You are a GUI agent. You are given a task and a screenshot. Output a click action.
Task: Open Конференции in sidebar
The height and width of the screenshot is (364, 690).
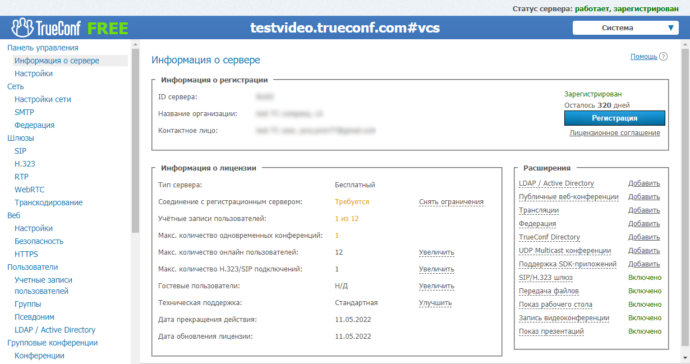pyautogui.click(x=39, y=356)
